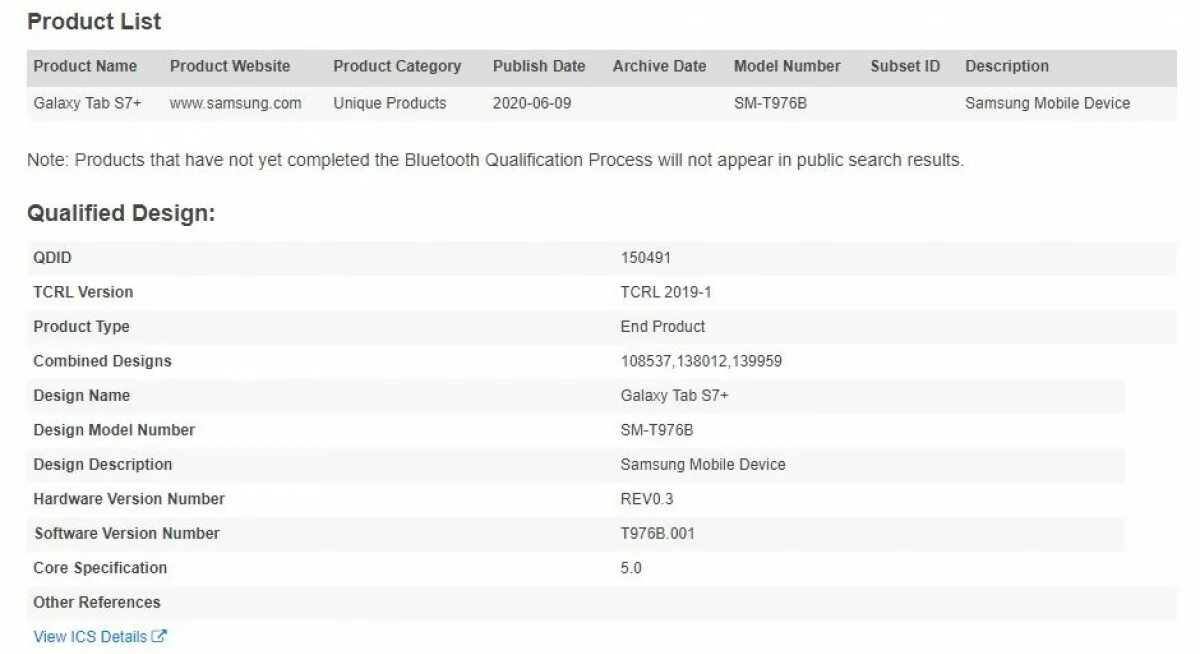Select the Archive Date column header
The height and width of the screenshot is (654, 1200).
[659, 66]
